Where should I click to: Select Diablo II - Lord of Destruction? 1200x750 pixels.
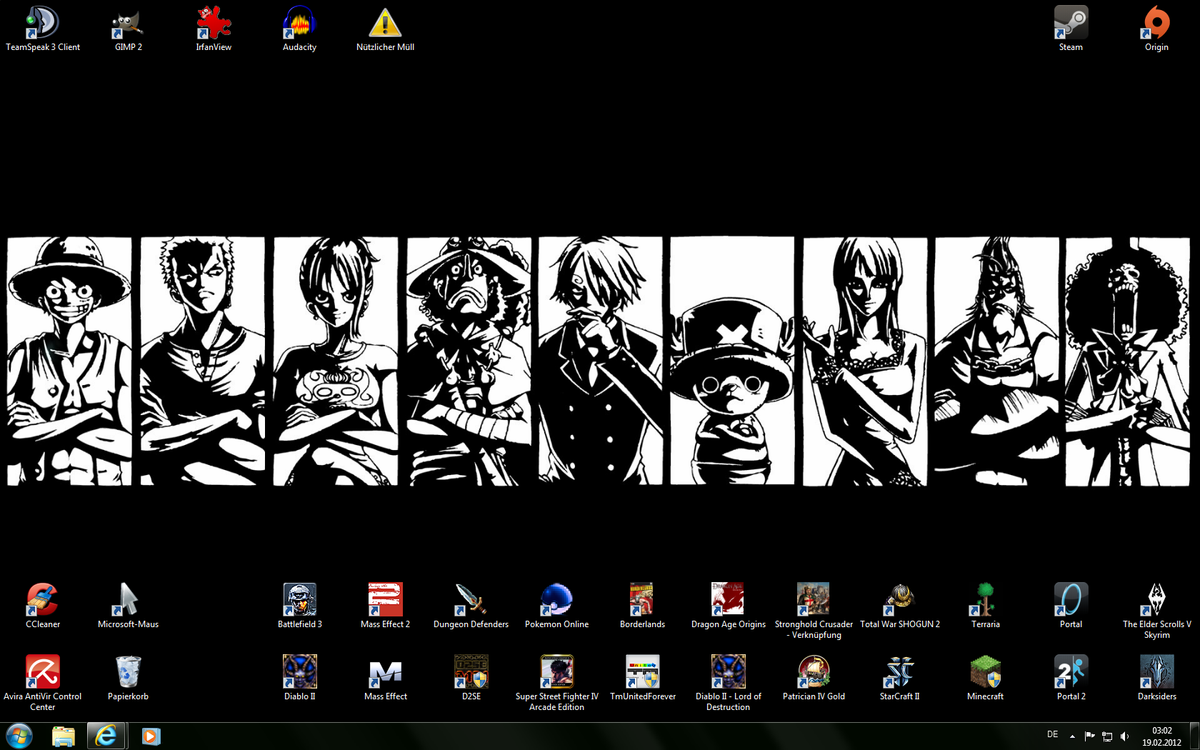(x=728, y=683)
